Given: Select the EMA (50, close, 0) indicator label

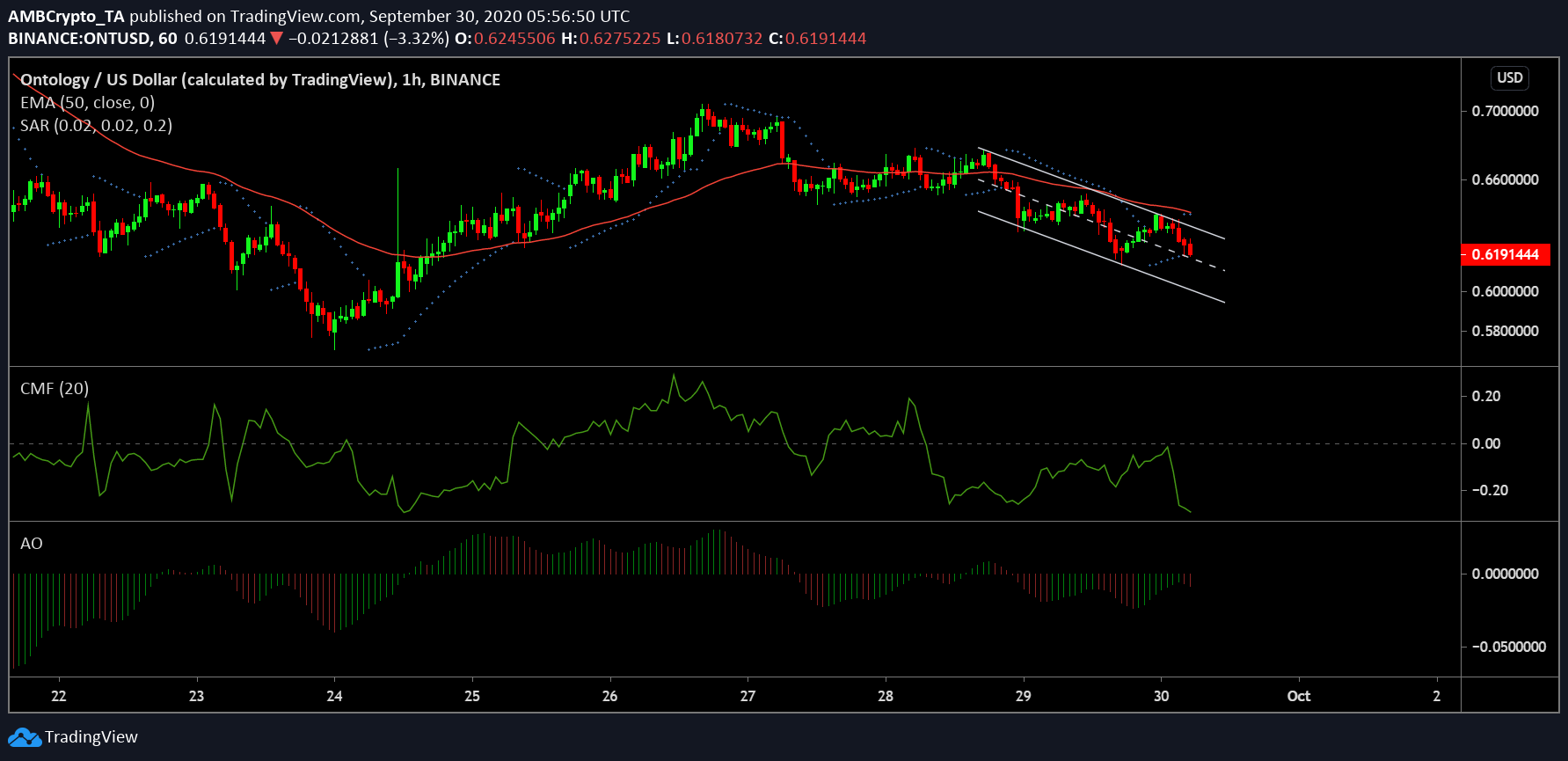Looking at the screenshot, I should click(87, 102).
